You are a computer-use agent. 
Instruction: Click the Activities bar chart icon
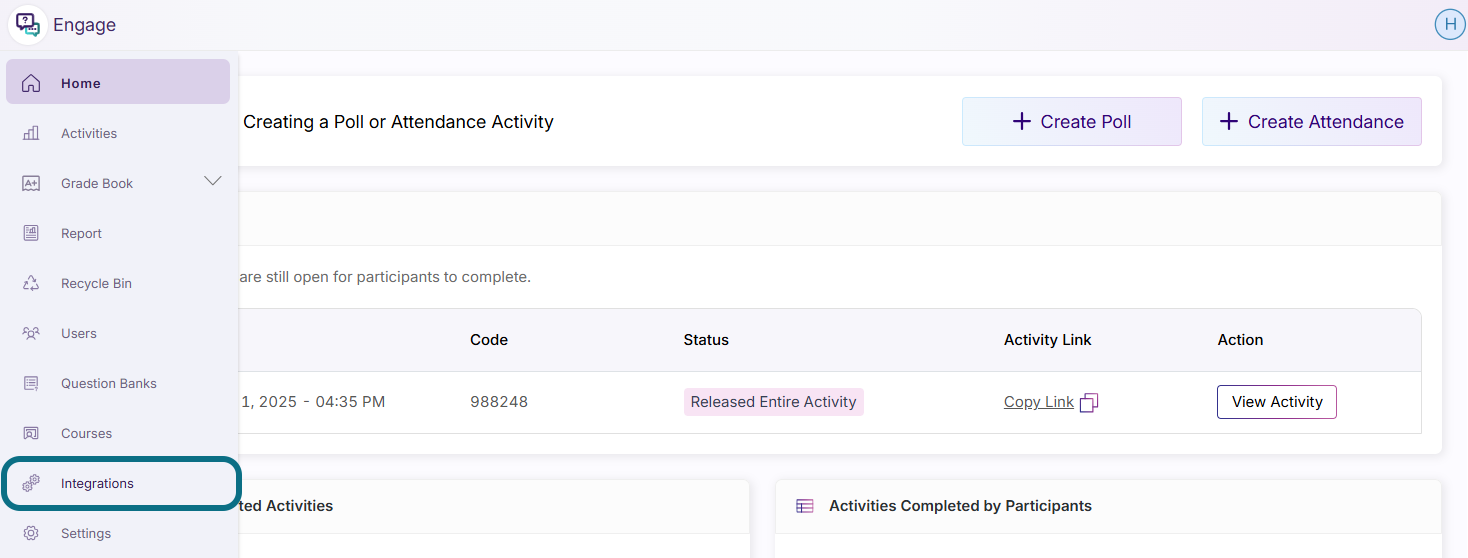[31, 133]
